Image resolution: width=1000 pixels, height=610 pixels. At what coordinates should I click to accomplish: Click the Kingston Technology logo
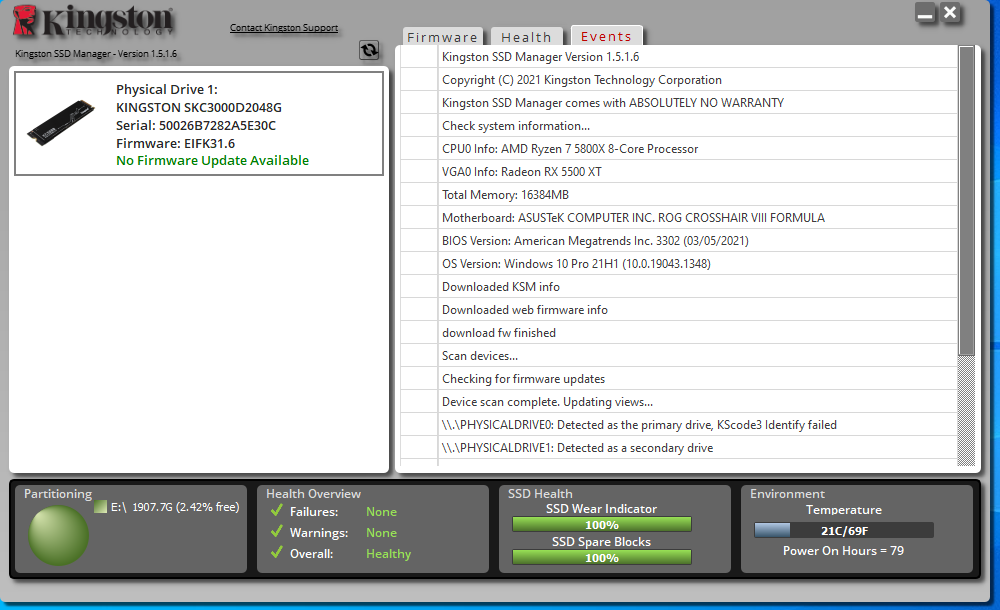(94, 21)
